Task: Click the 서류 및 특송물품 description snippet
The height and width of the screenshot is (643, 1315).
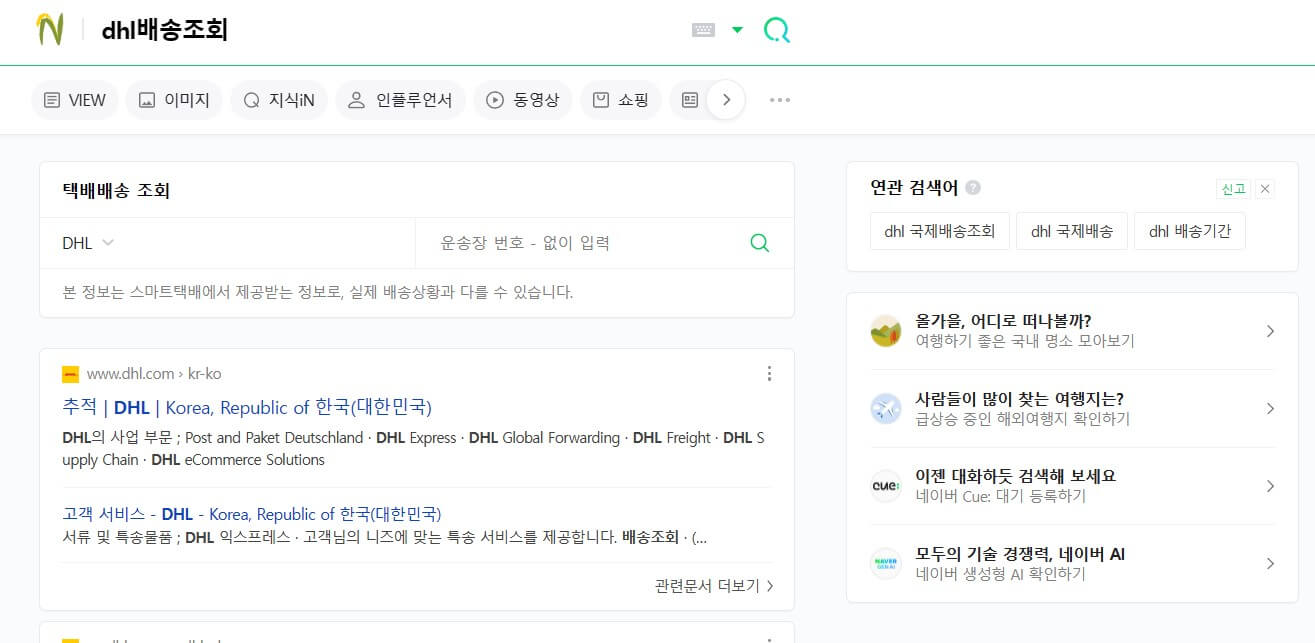Action: (x=384, y=538)
